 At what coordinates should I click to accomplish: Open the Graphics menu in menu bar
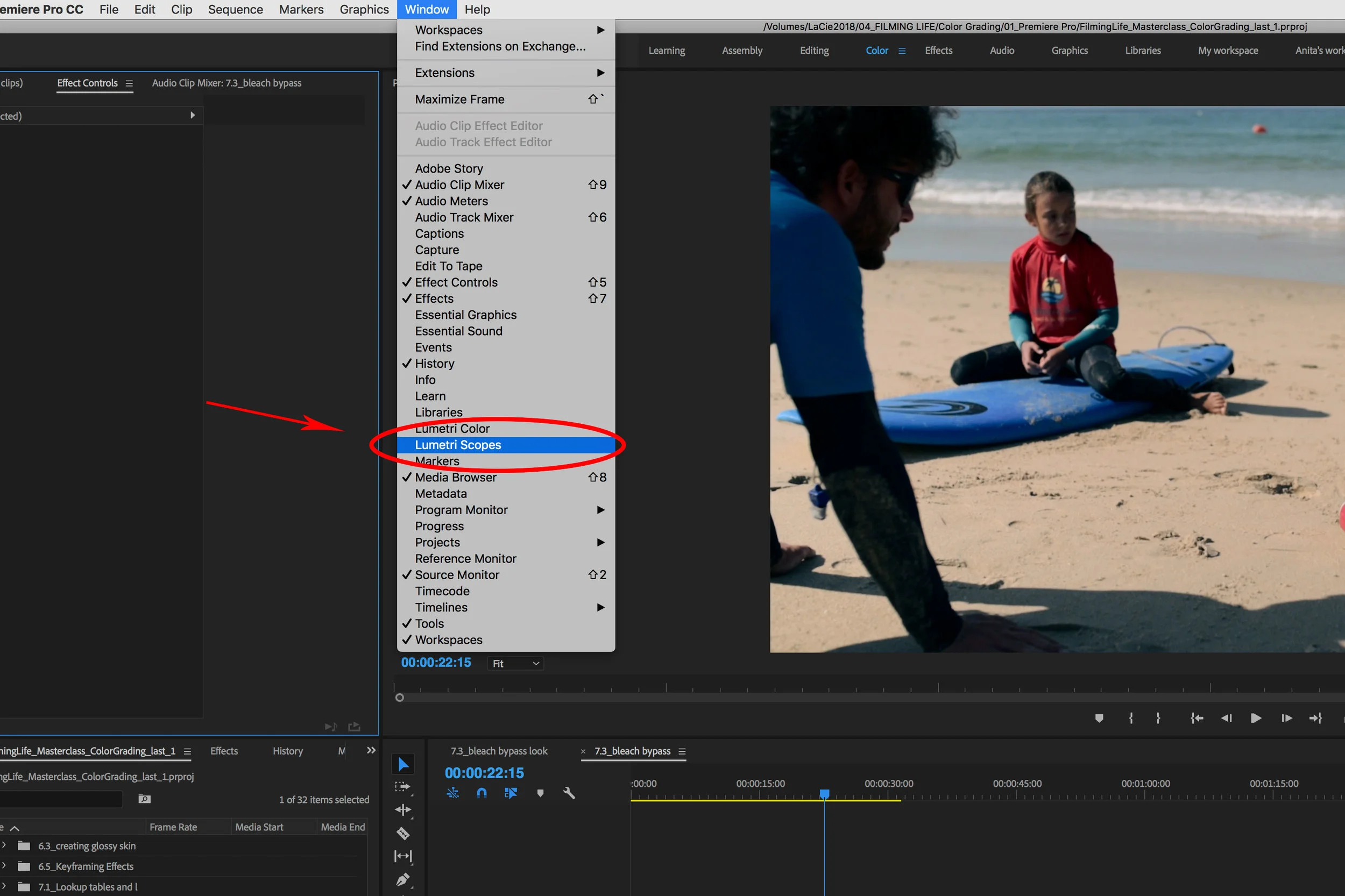click(x=364, y=10)
